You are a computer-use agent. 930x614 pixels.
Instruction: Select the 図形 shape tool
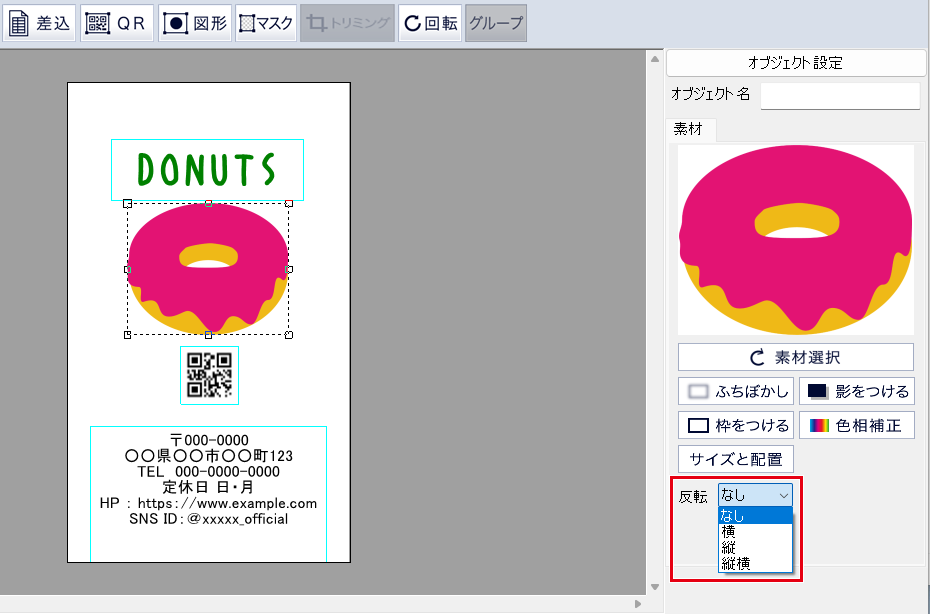195,23
